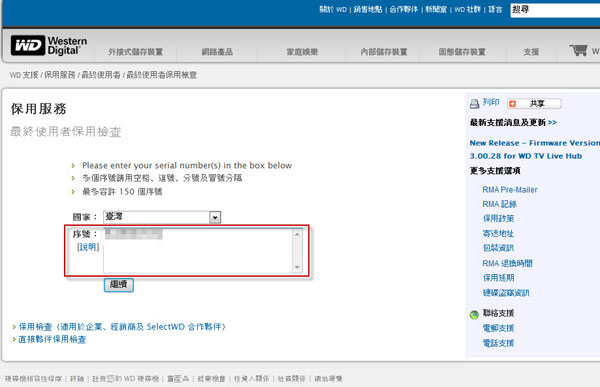Open the 國家 country dropdown showing 臺灣
This screenshot has width=600, height=387.
[162, 217]
